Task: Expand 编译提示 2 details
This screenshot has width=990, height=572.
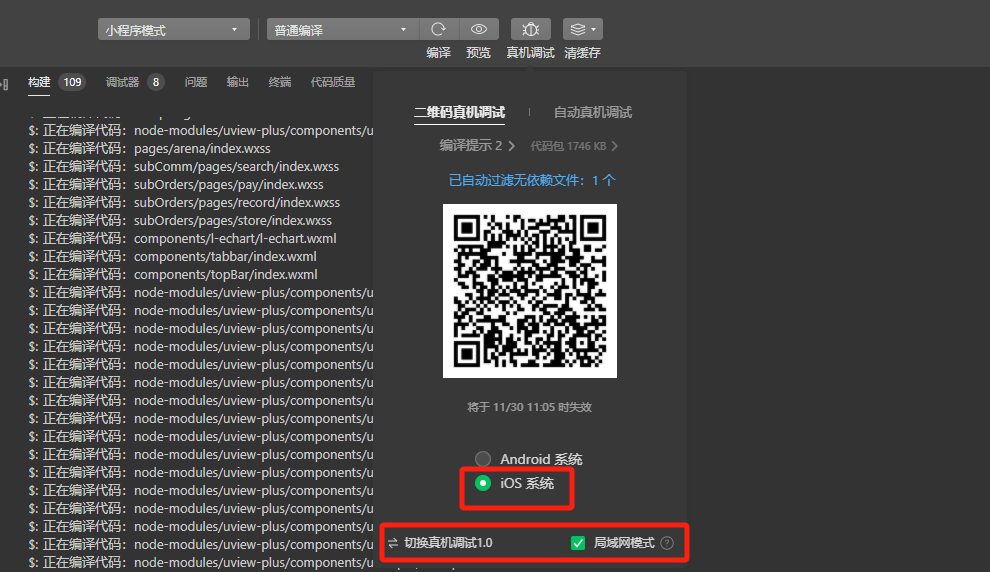Action: 477,146
